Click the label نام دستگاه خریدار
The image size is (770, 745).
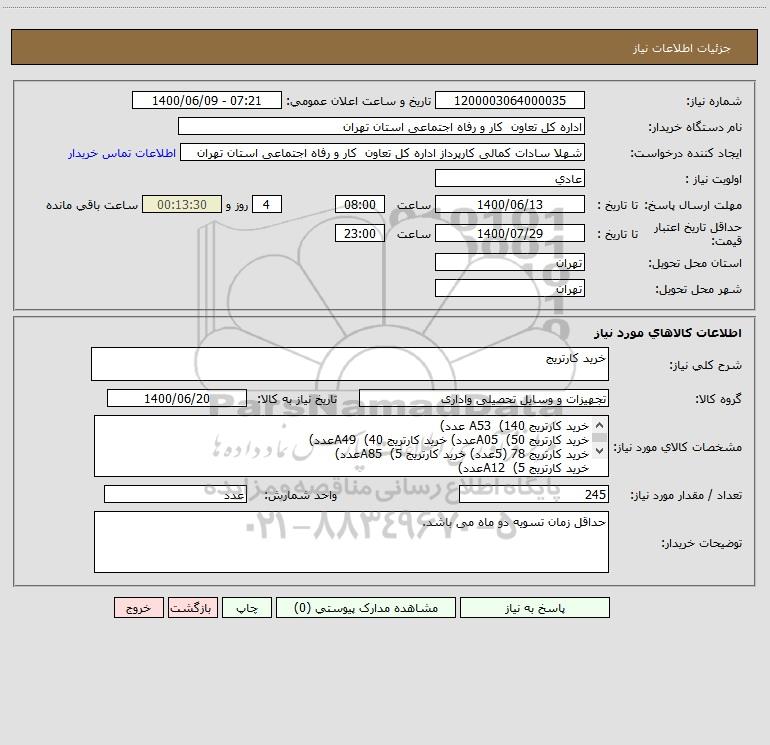tap(695, 127)
